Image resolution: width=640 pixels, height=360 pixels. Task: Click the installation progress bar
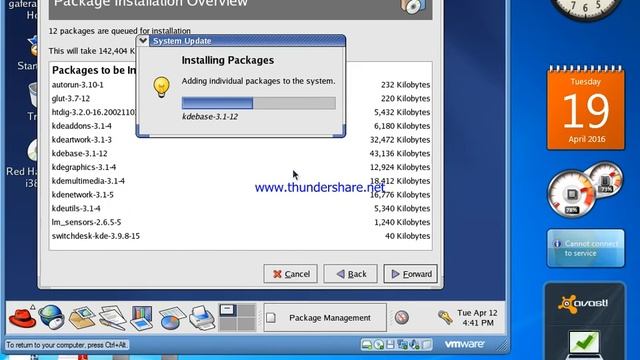(259, 103)
